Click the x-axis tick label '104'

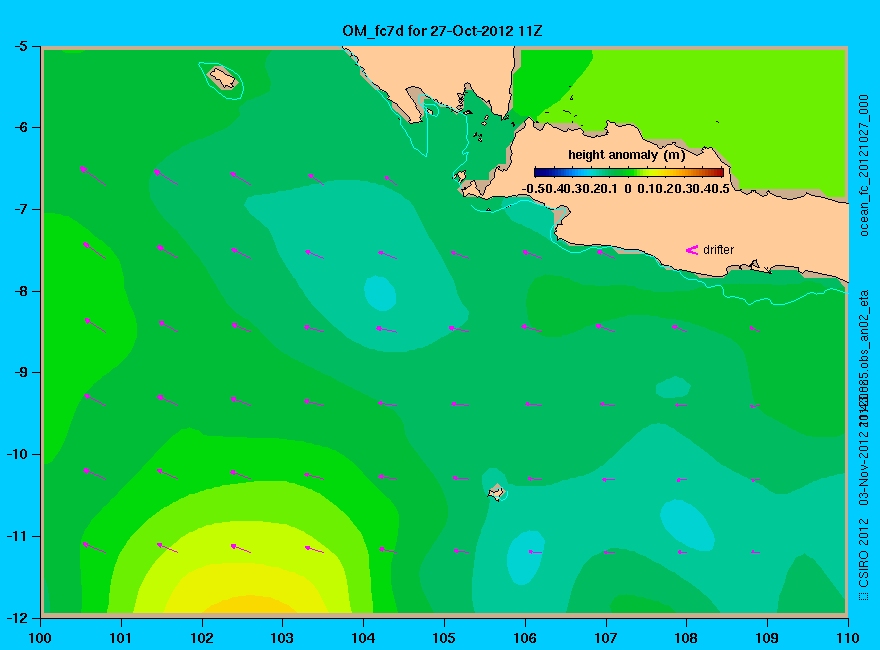click(x=363, y=638)
